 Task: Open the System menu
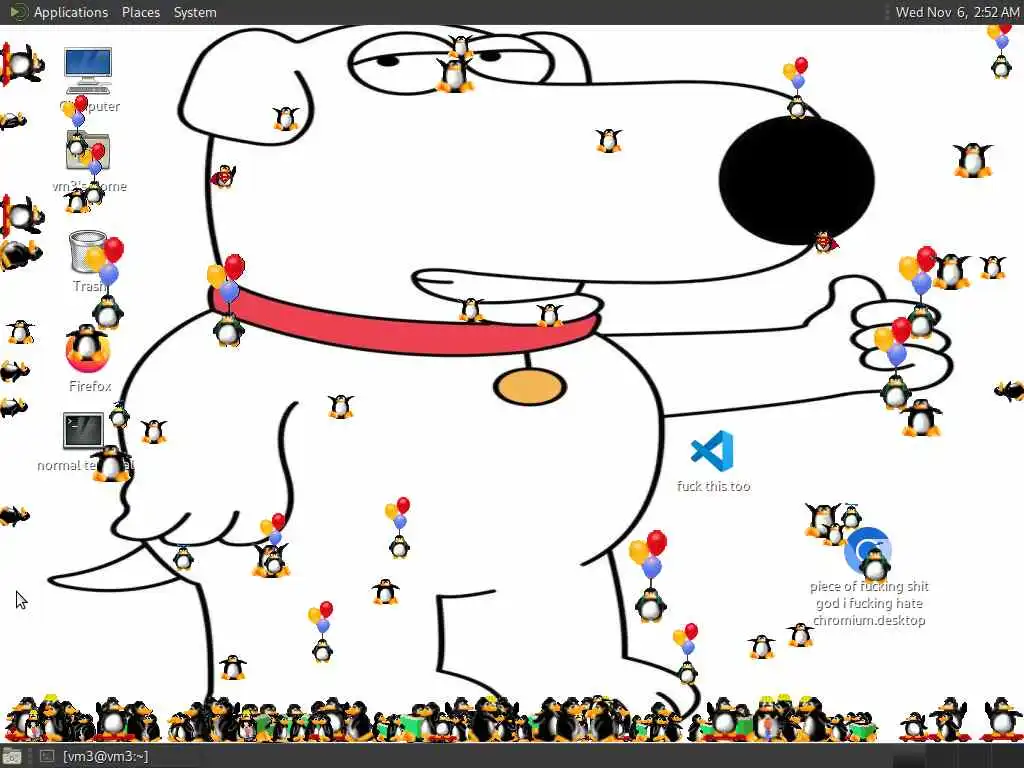point(195,12)
